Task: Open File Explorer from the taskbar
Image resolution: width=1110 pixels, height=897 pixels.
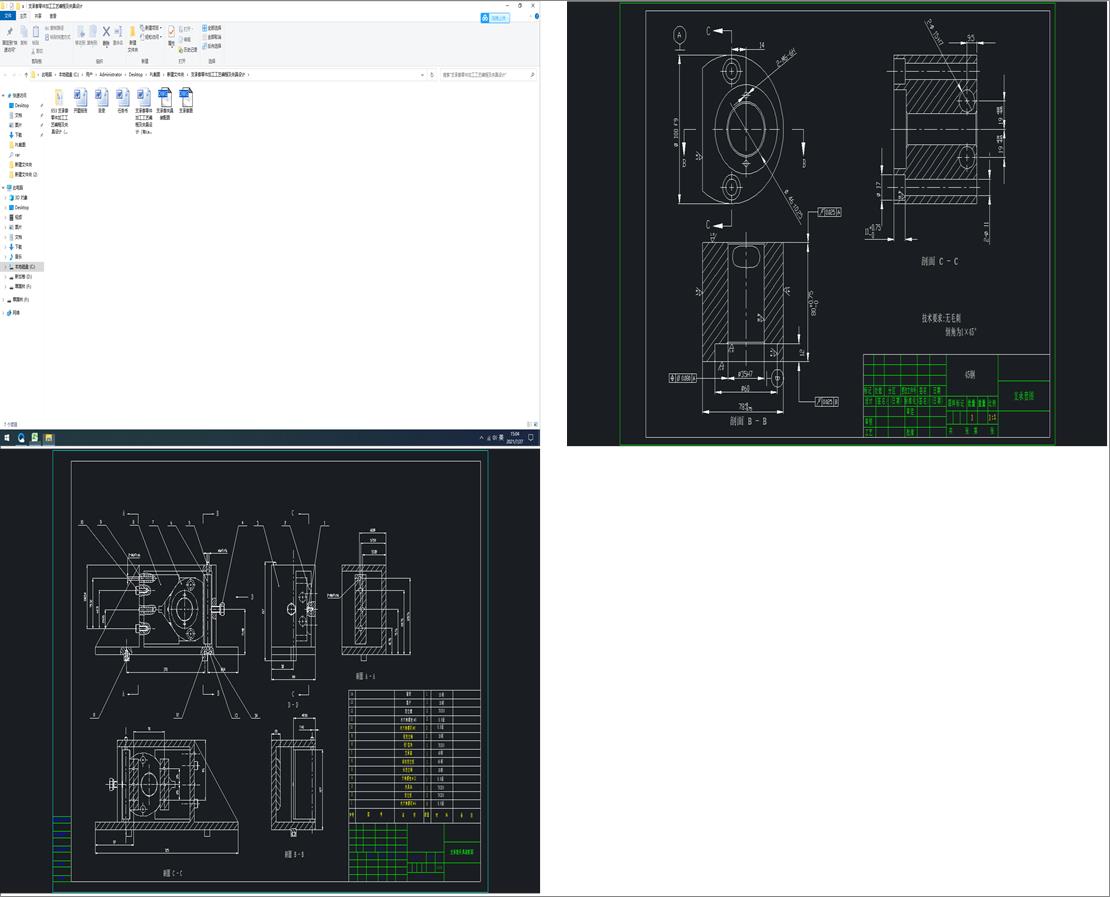Action: click(48, 438)
